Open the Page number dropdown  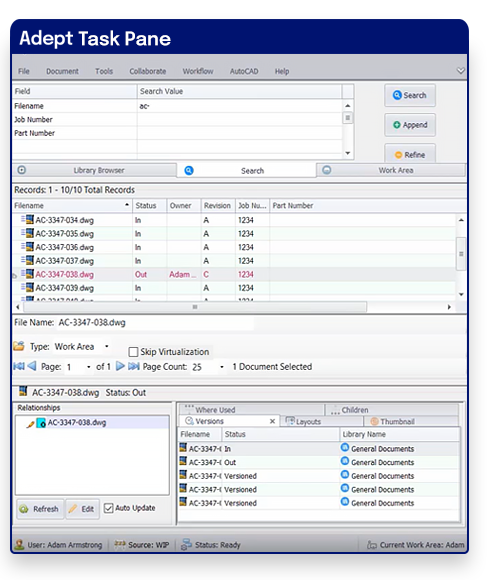[x=88, y=367]
